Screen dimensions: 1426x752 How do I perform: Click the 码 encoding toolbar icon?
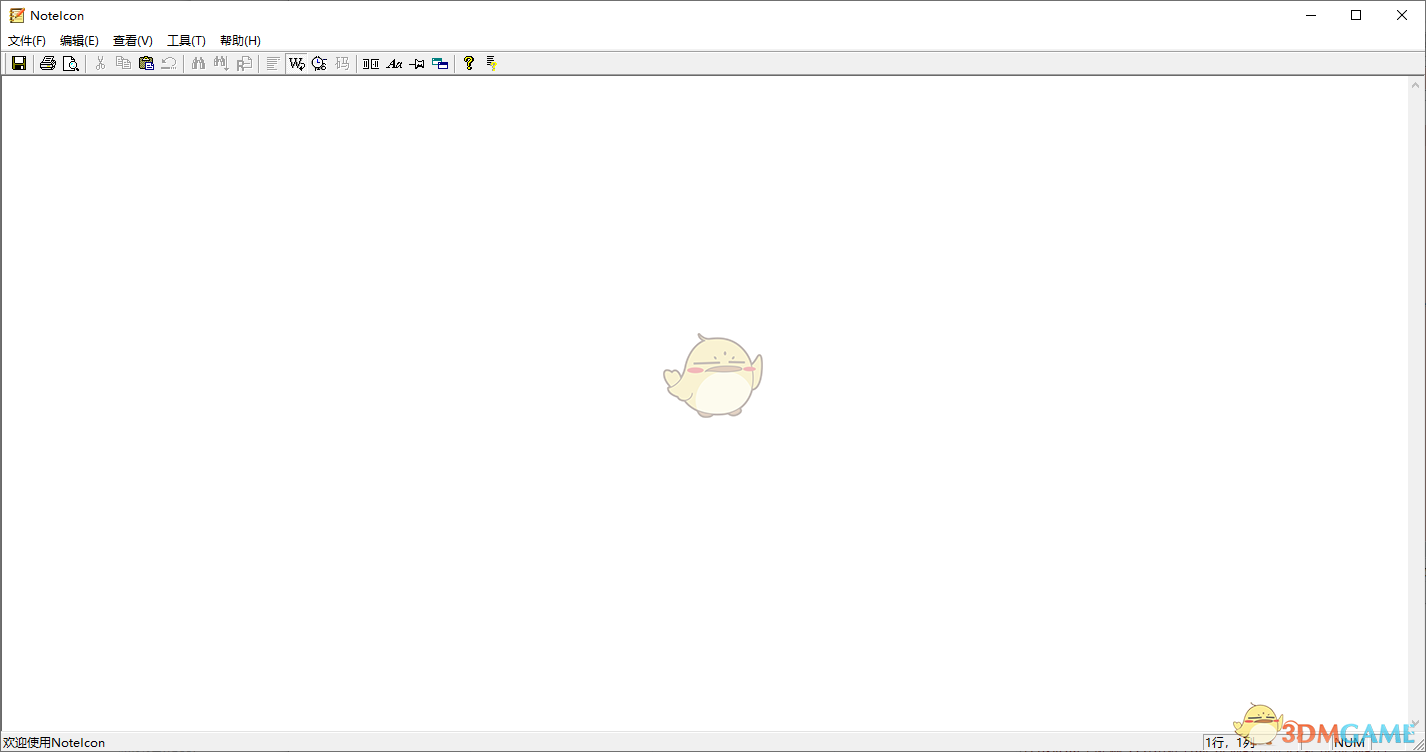click(341, 63)
